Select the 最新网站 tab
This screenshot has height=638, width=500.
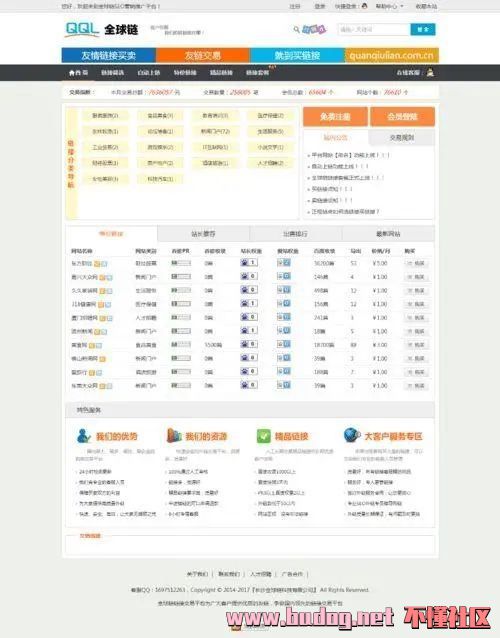[x=388, y=234]
